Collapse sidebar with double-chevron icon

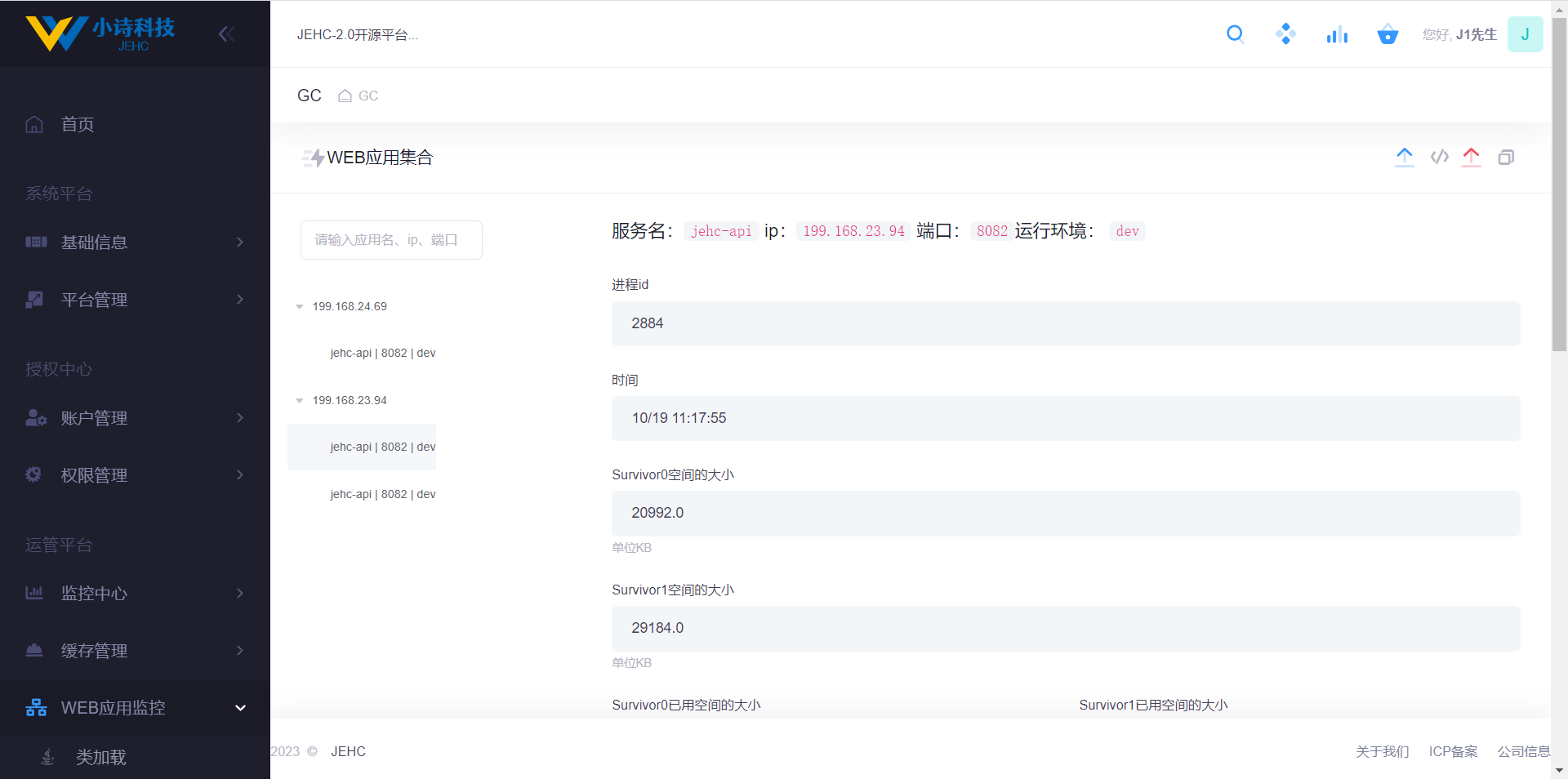[x=226, y=34]
